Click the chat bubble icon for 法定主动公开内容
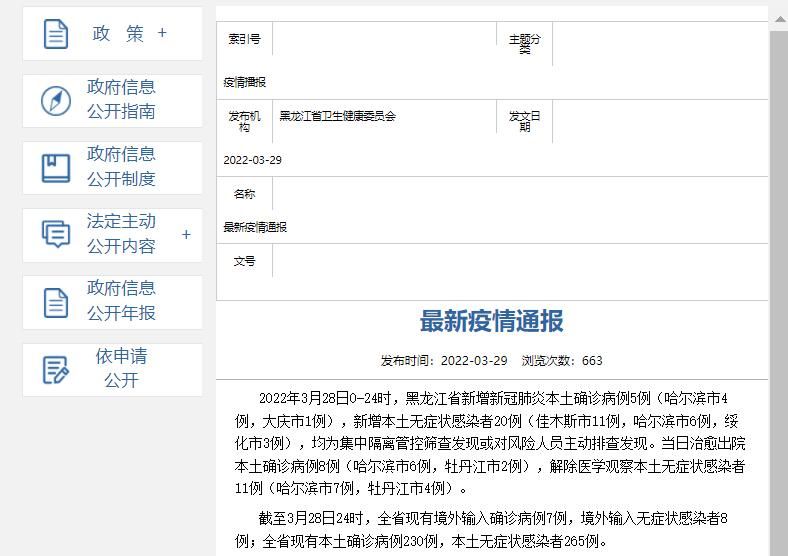This screenshot has width=788, height=556. [x=56, y=234]
